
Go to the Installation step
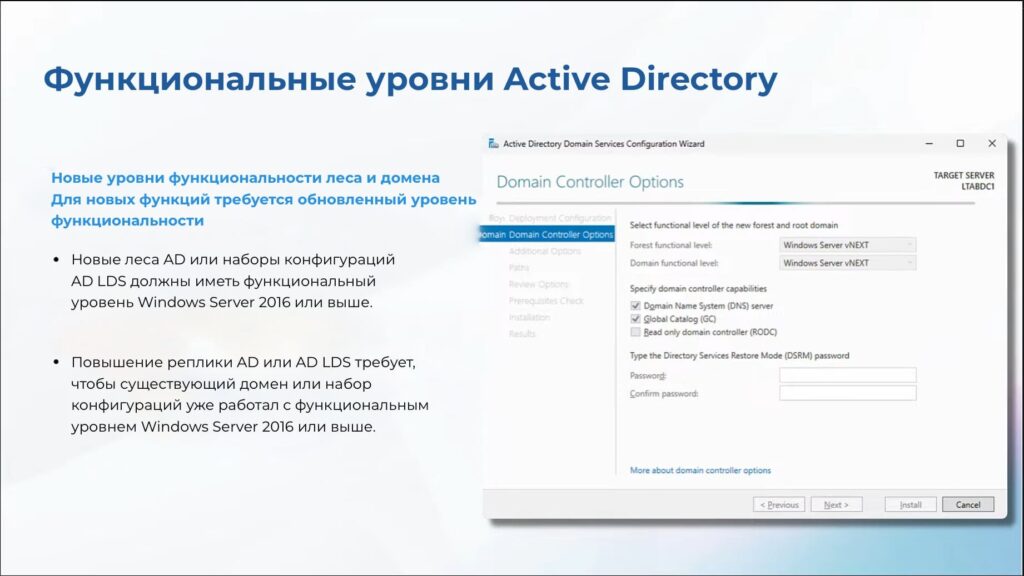(529, 317)
